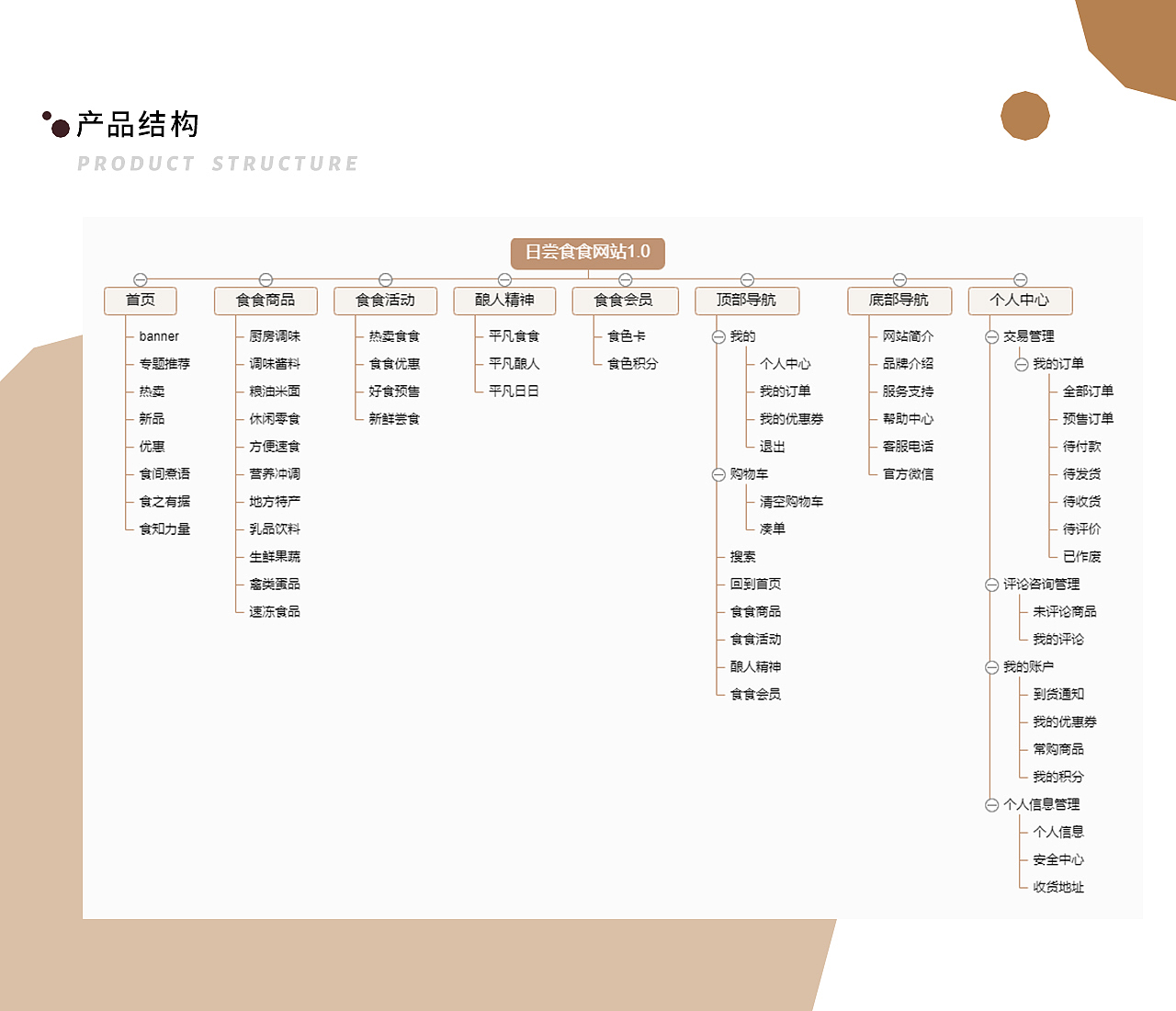Click the 热卖食食 item

(x=394, y=336)
